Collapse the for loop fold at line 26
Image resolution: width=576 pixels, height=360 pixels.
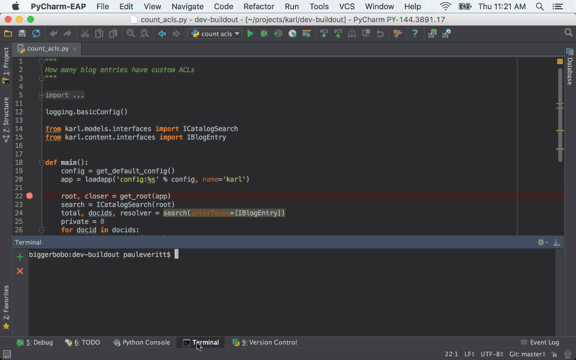click(x=42, y=230)
